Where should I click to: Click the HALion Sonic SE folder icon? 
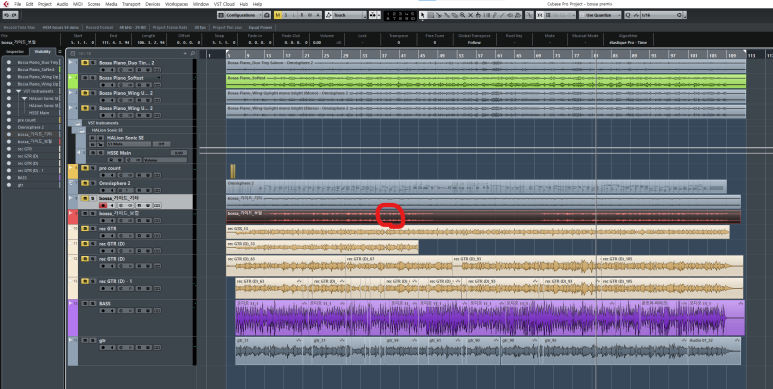tap(81, 130)
